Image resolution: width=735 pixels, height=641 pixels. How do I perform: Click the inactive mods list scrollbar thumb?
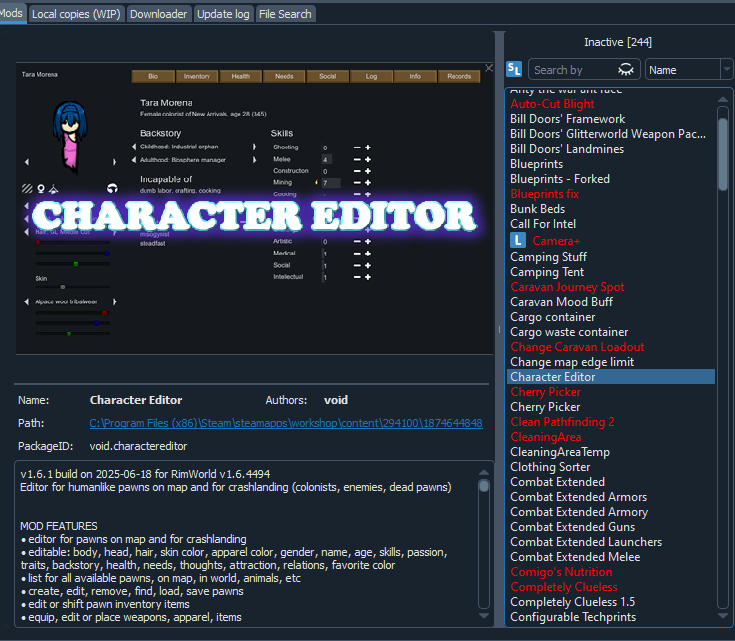tap(723, 155)
